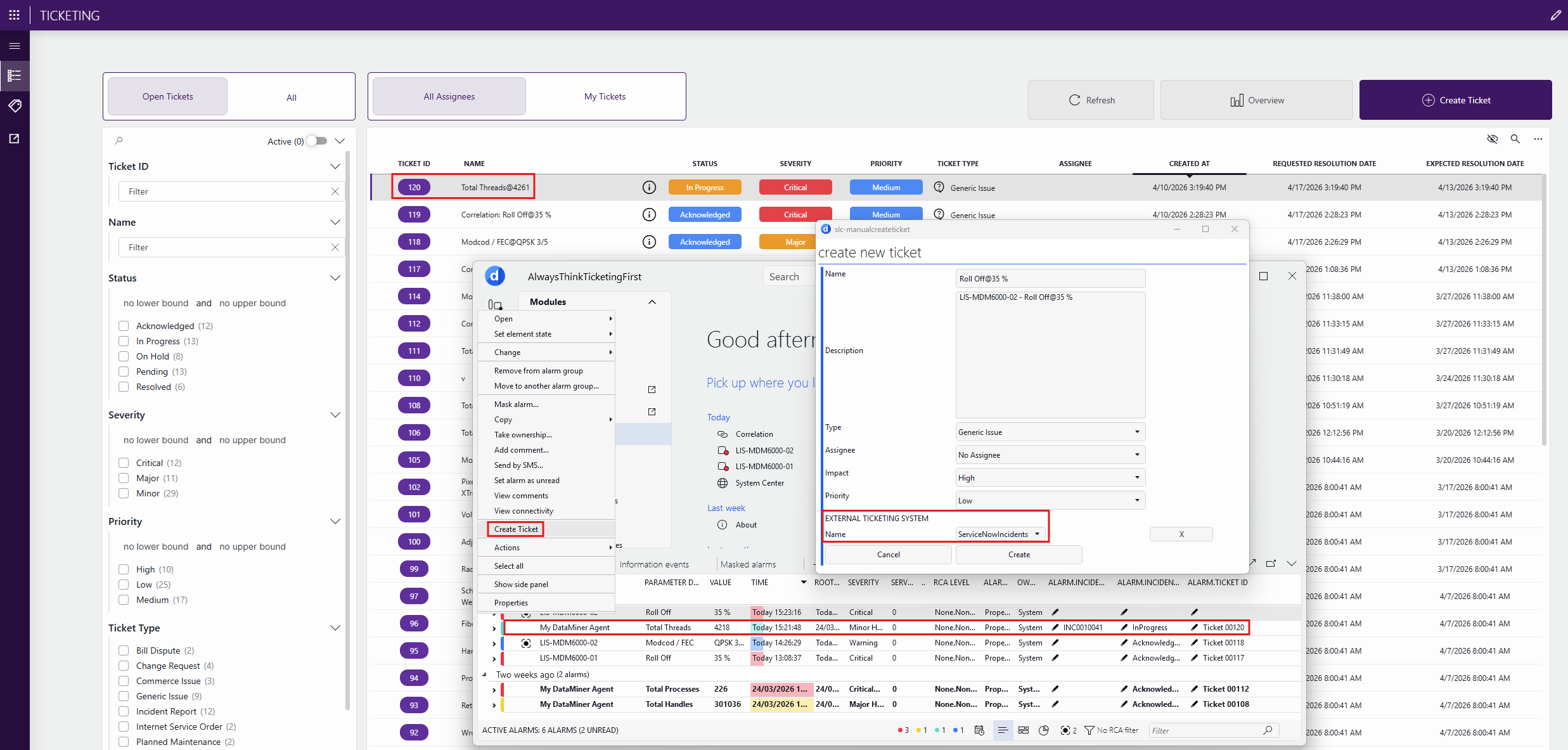Choose Mask alarm in context menu
The image size is (1568, 750).
(517, 404)
